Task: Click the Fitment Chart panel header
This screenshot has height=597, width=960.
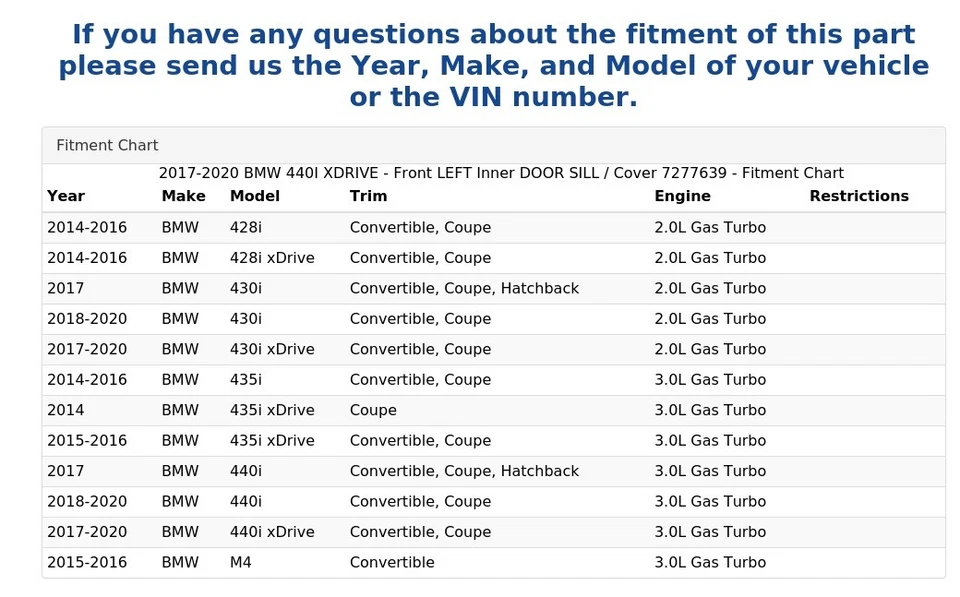Action: click(x=107, y=146)
